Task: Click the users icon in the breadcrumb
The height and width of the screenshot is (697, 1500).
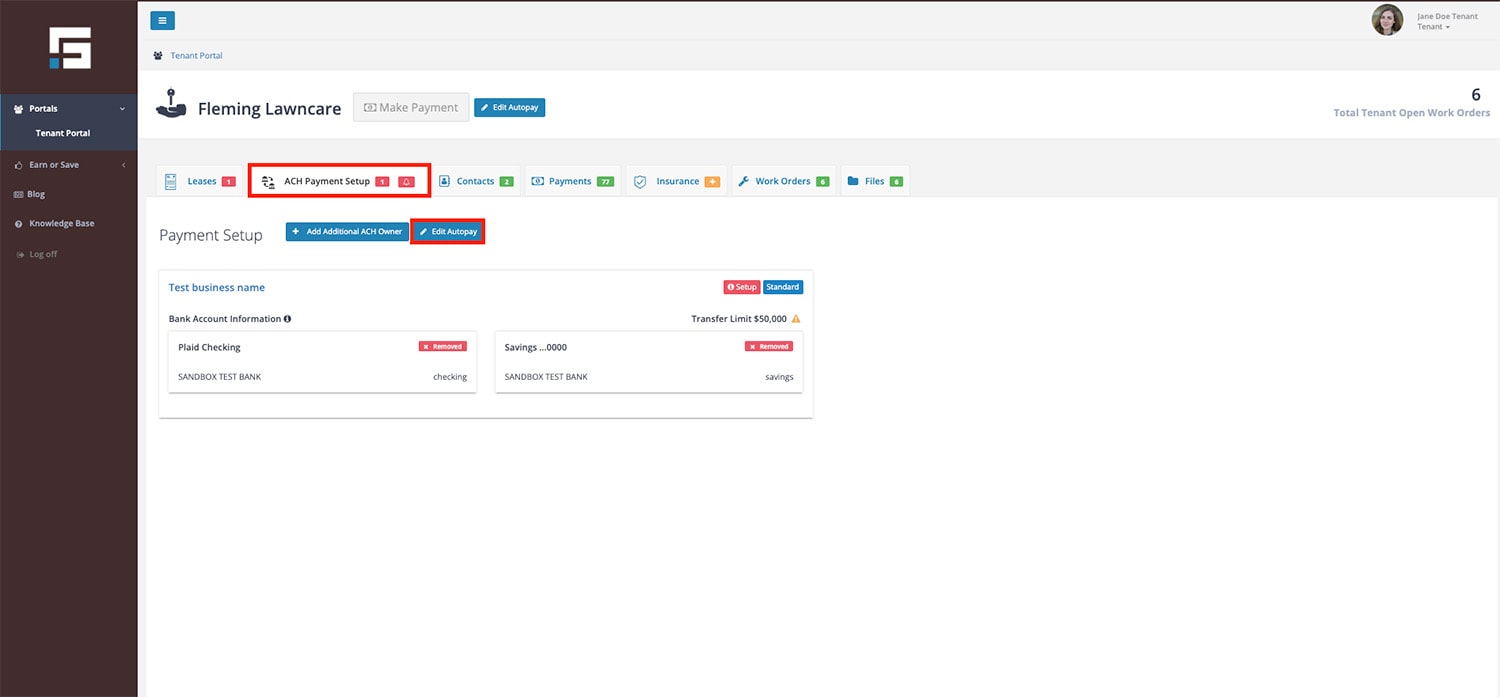Action: (158, 56)
